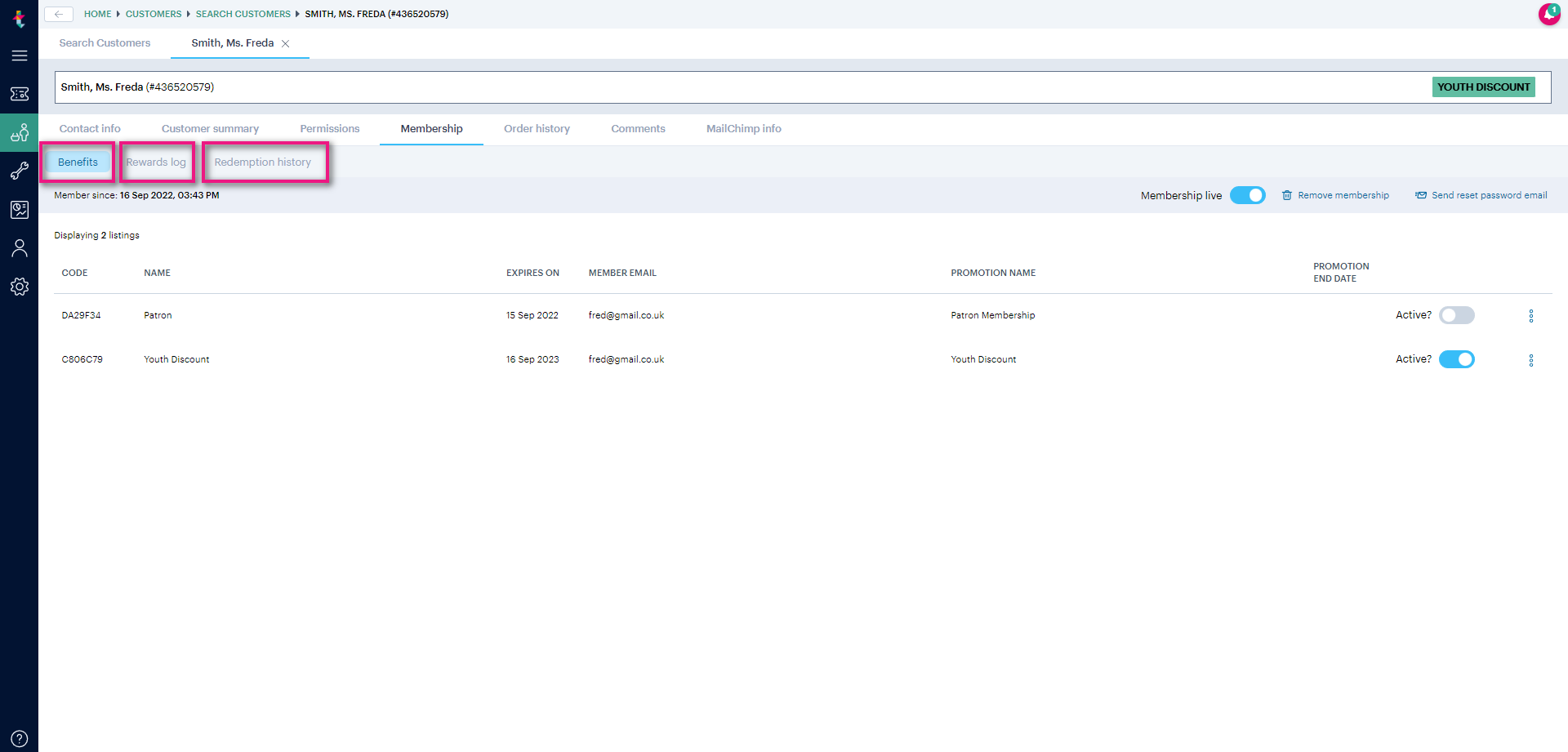
Task: Open the tools wrench icon
Action: point(19,171)
